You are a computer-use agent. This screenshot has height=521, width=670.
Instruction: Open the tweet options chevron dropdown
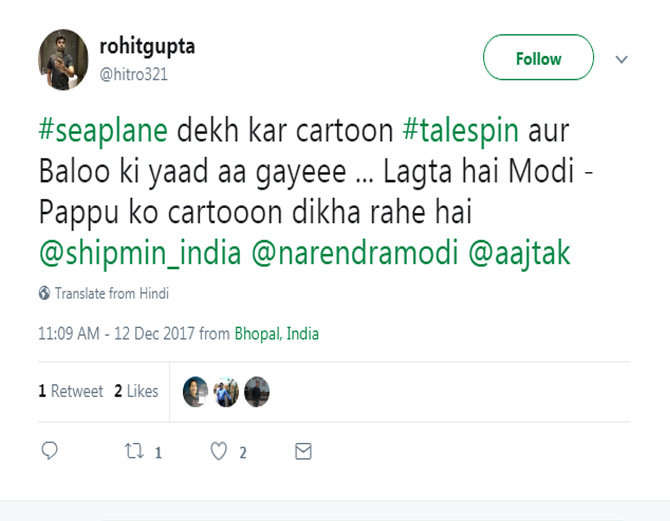click(x=621, y=59)
